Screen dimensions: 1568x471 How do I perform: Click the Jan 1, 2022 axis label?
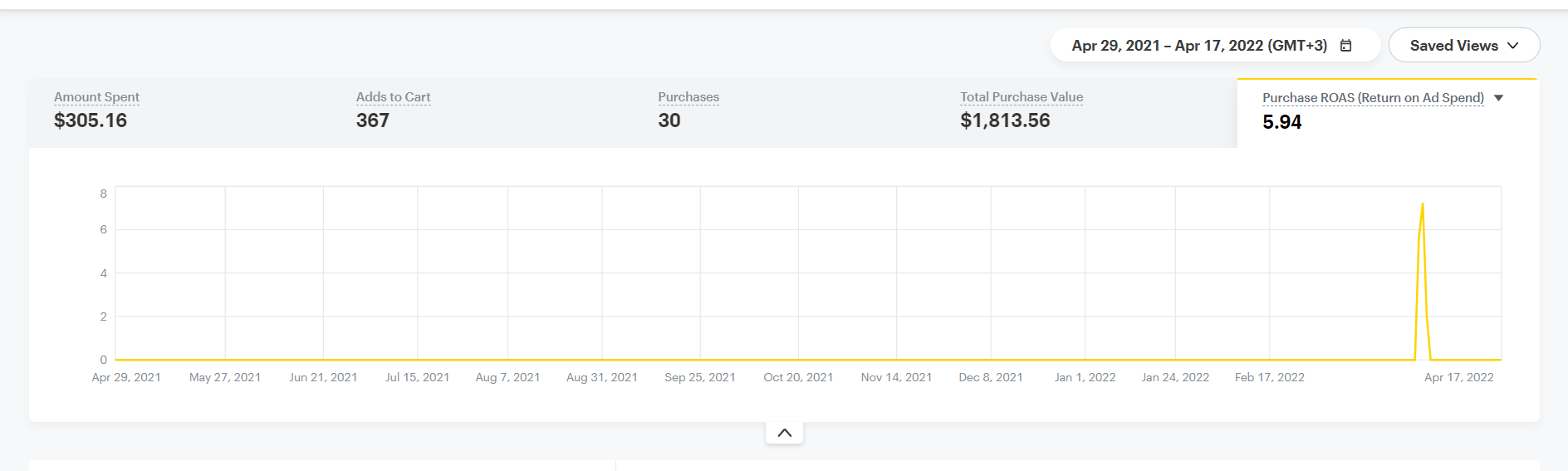(x=1085, y=377)
